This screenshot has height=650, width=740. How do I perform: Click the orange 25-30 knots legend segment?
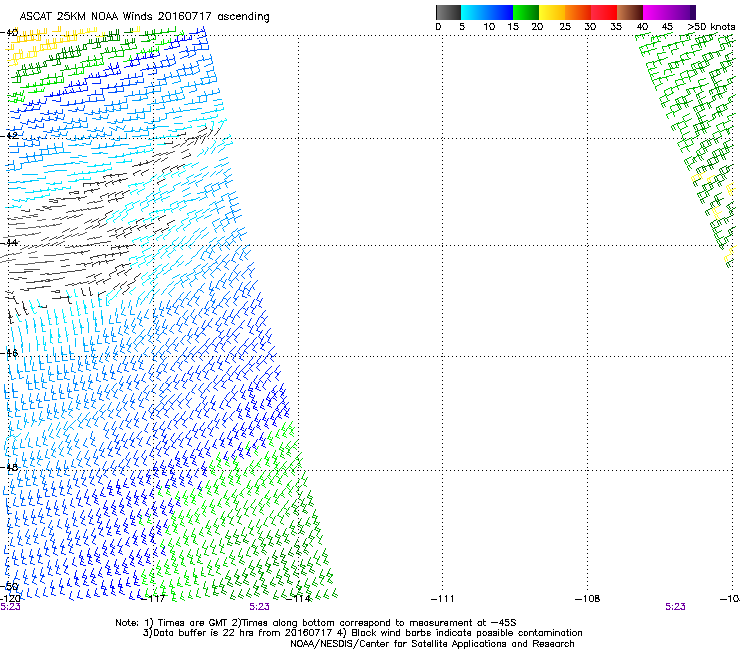[578, 12]
